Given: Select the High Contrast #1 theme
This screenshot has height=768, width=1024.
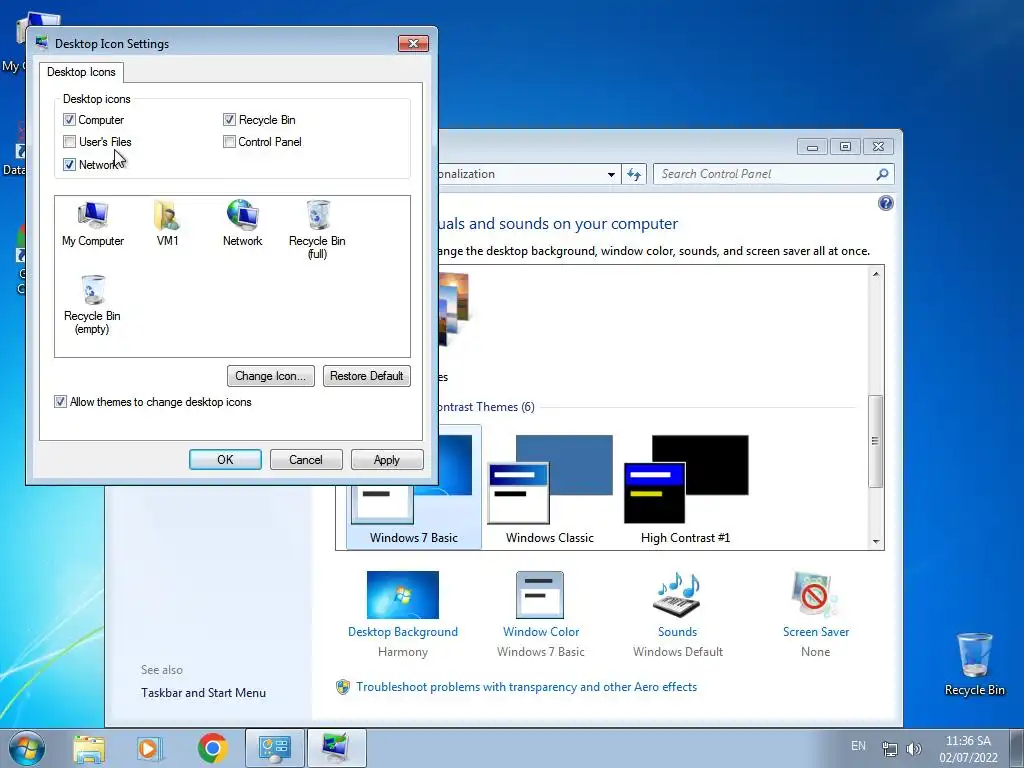Looking at the screenshot, I should pos(686,489).
